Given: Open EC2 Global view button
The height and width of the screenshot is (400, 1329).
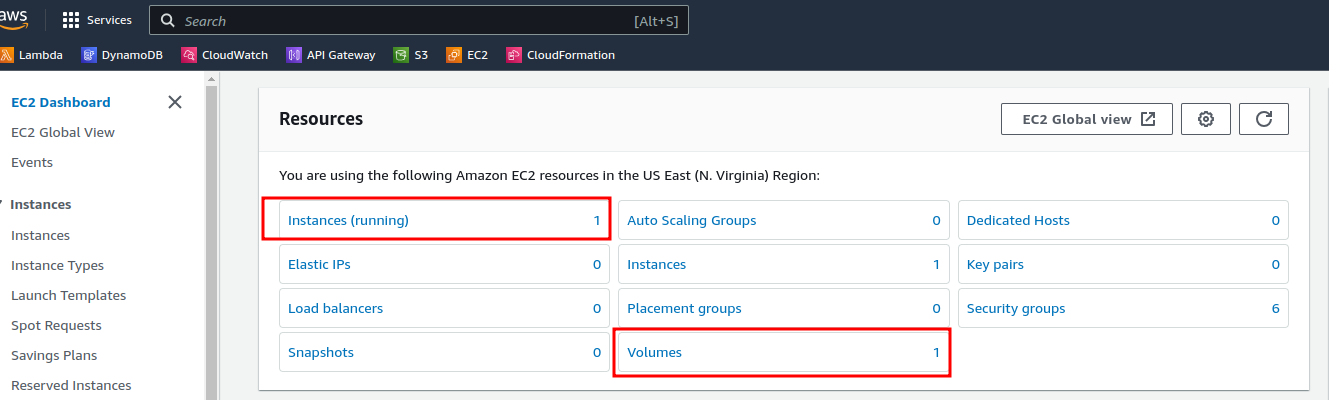Looking at the screenshot, I should pos(1087,119).
